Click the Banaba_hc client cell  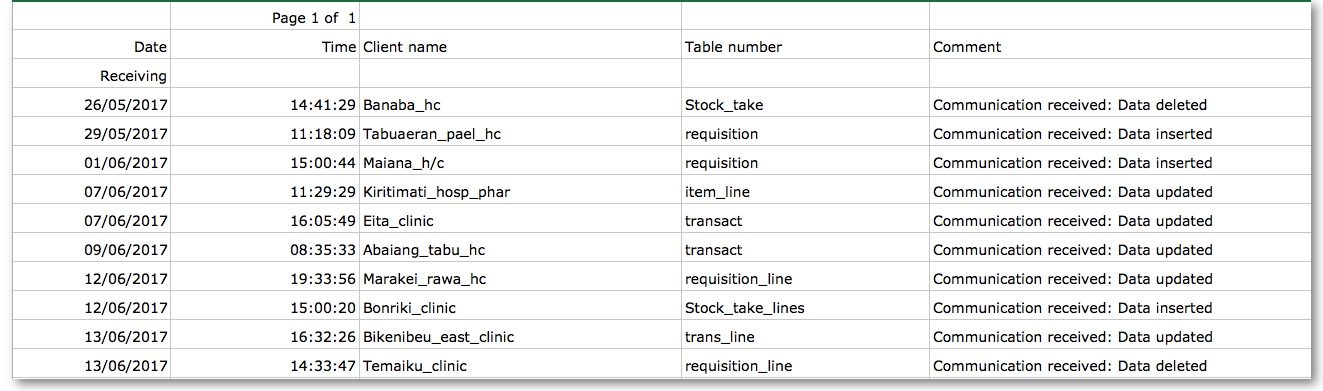pos(520,105)
